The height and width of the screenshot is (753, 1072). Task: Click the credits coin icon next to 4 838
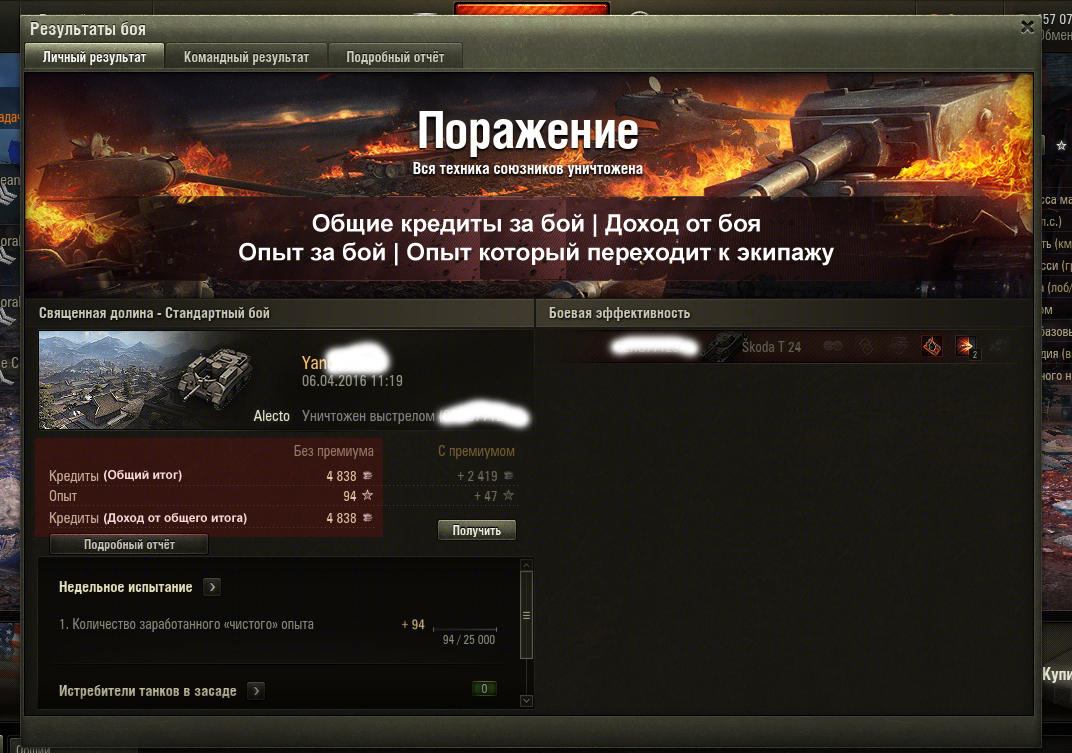[367, 475]
